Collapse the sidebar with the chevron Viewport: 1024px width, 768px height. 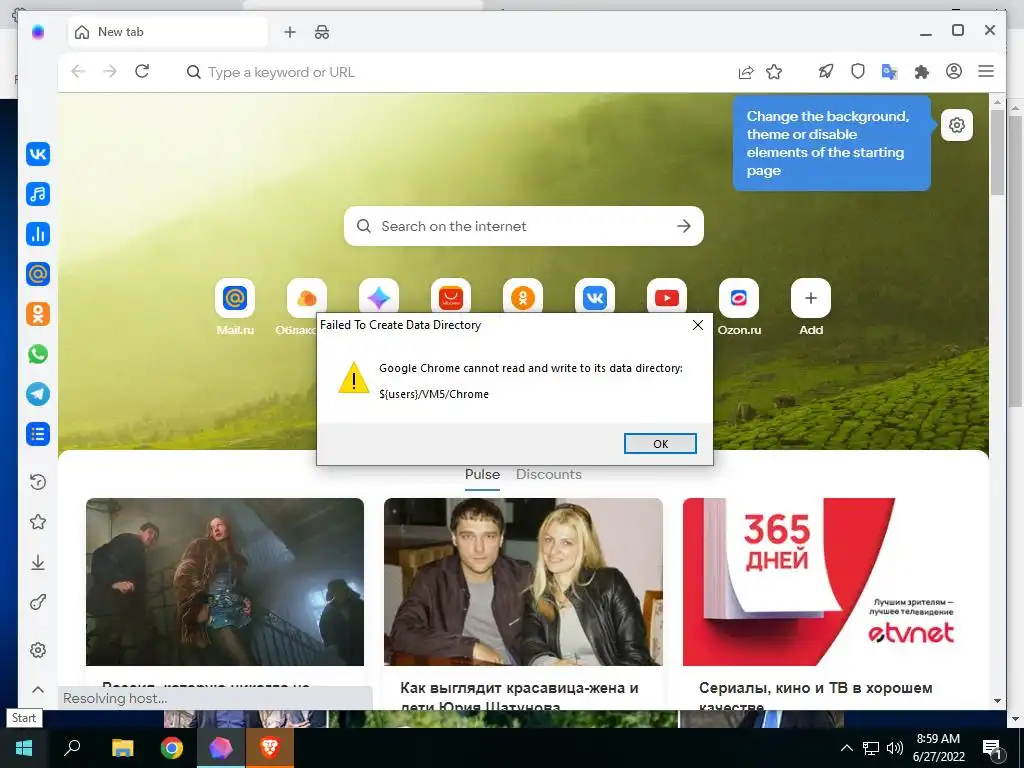pyautogui.click(x=38, y=690)
